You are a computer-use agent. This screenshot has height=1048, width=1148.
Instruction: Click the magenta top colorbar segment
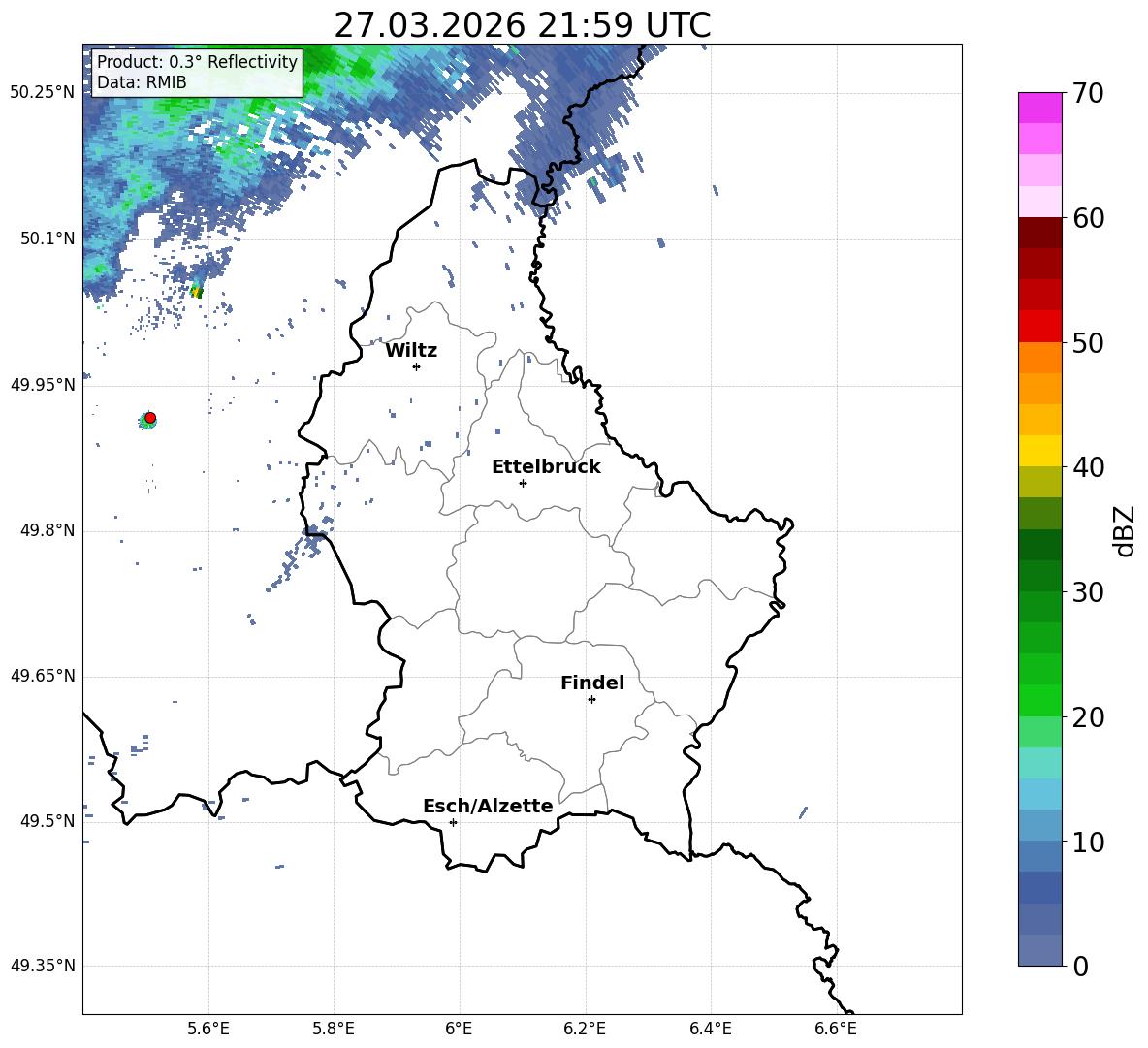(1039, 108)
